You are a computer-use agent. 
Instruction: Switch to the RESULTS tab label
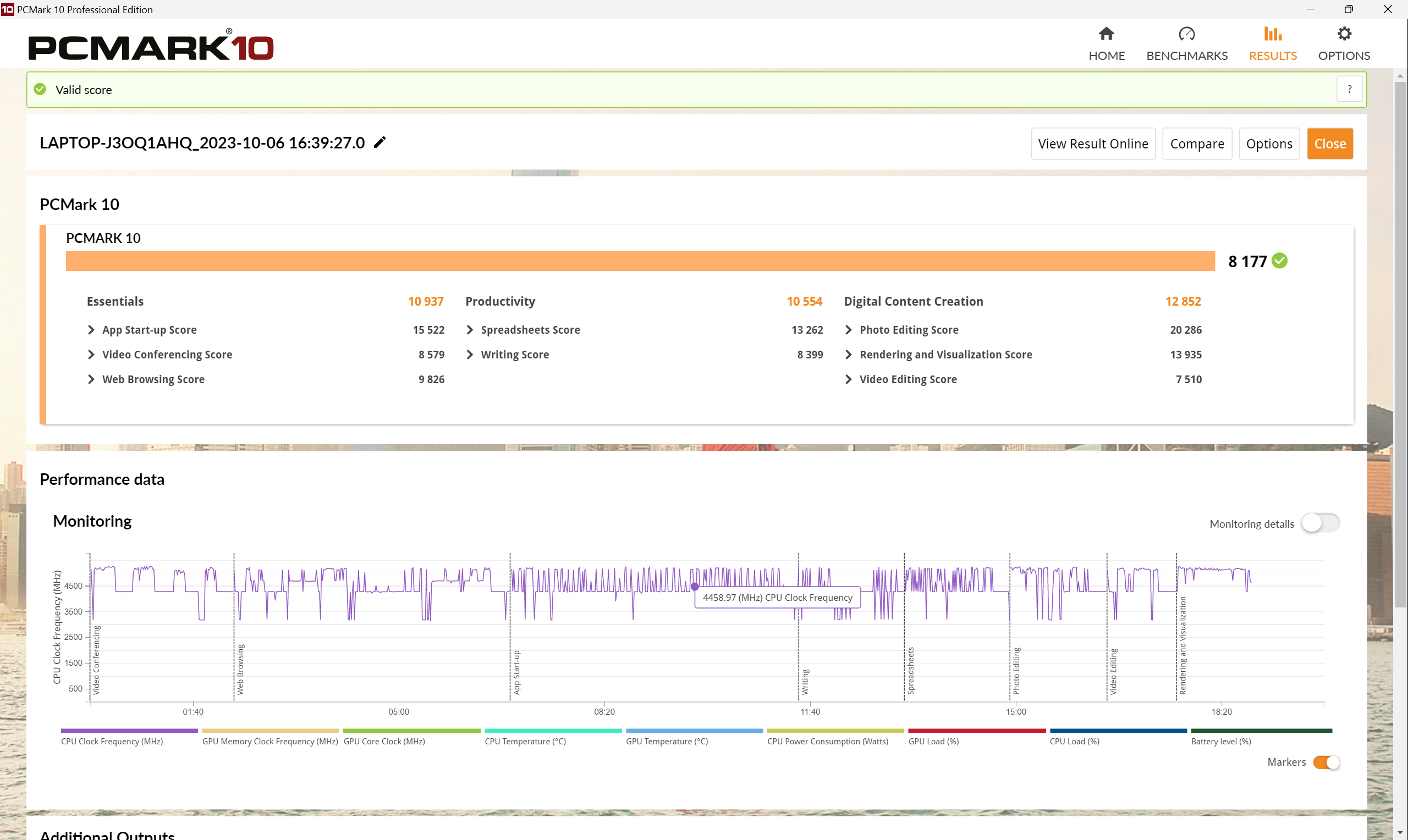(1273, 56)
